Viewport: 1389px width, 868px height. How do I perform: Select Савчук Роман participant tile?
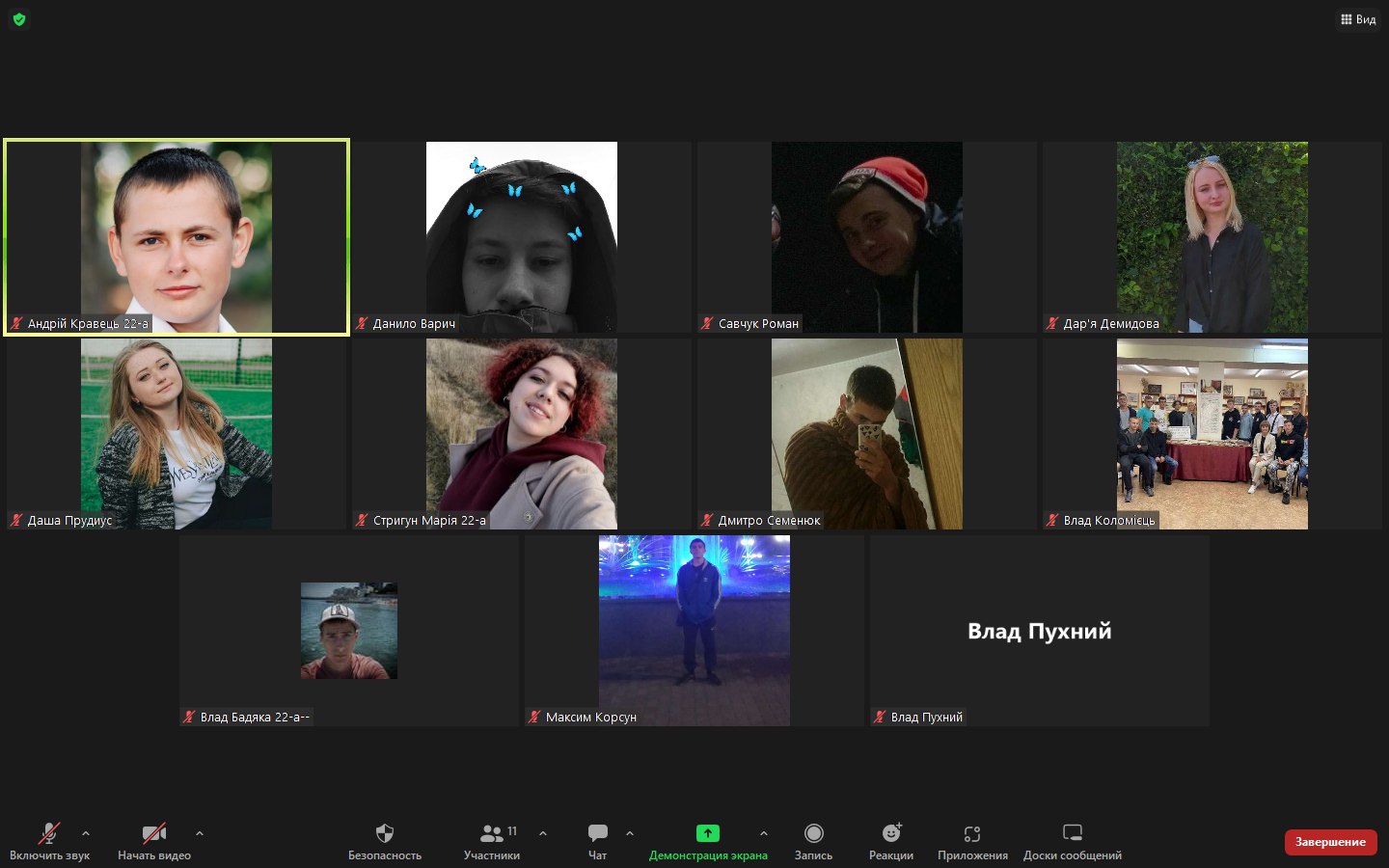tap(867, 237)
